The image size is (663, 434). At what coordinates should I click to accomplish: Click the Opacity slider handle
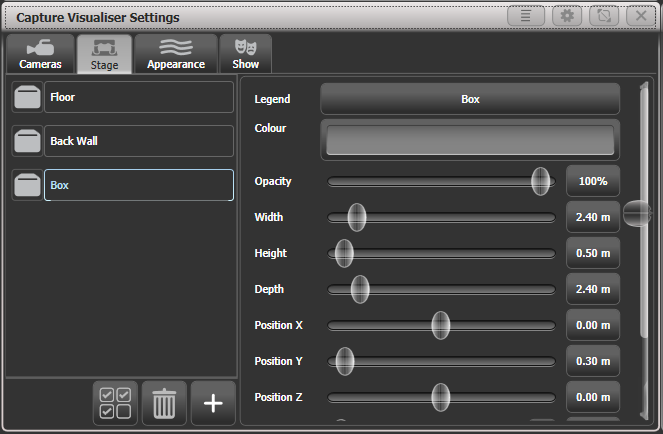[540, 181]
